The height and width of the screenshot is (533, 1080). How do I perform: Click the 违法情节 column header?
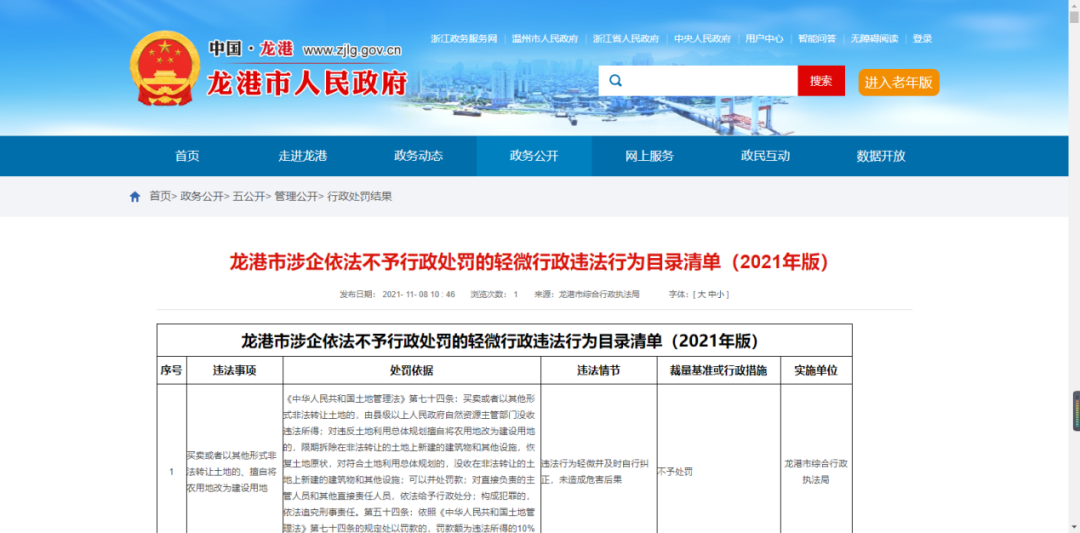click(x=599, y=370)
